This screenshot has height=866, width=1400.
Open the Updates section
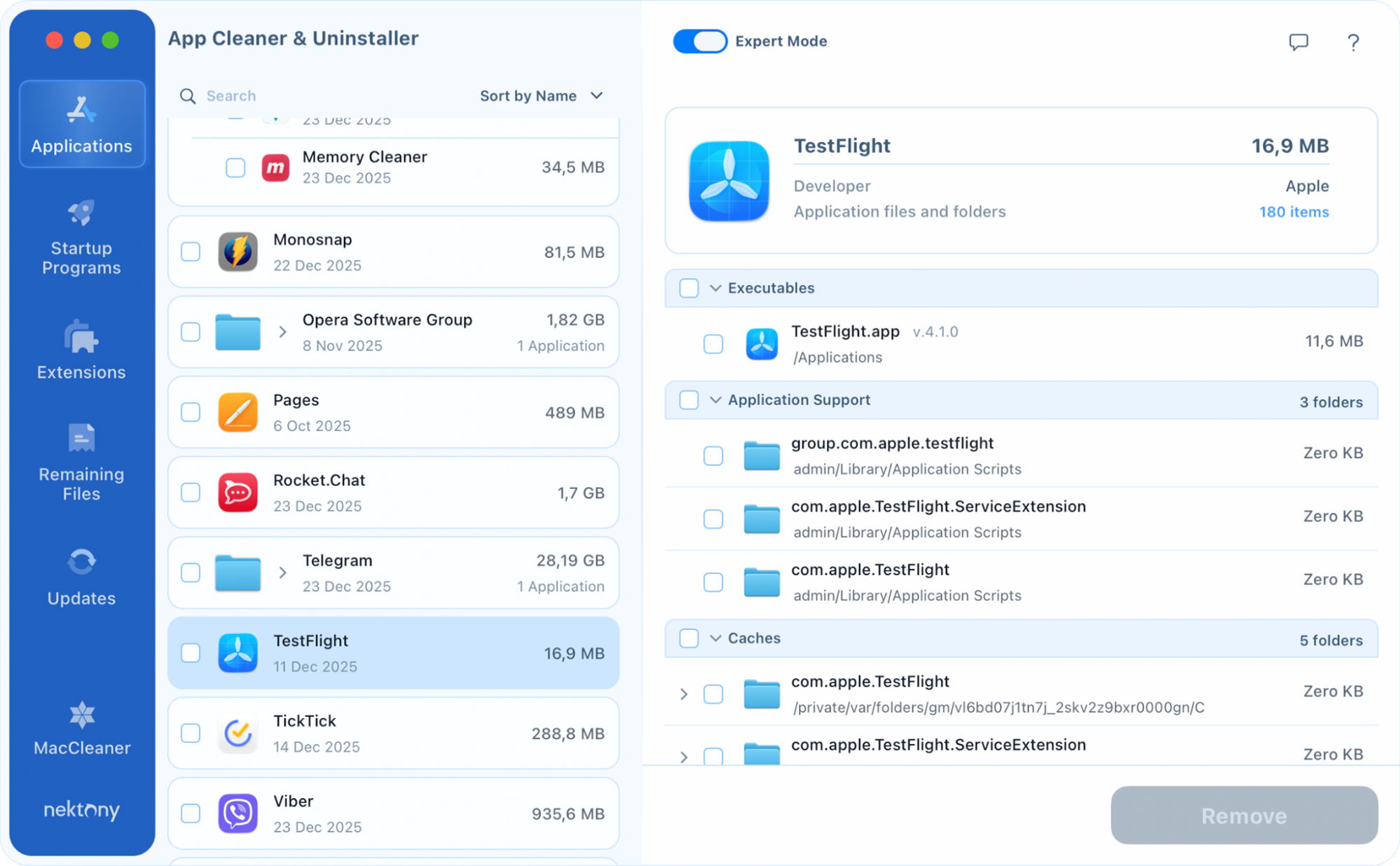(81, 576)
